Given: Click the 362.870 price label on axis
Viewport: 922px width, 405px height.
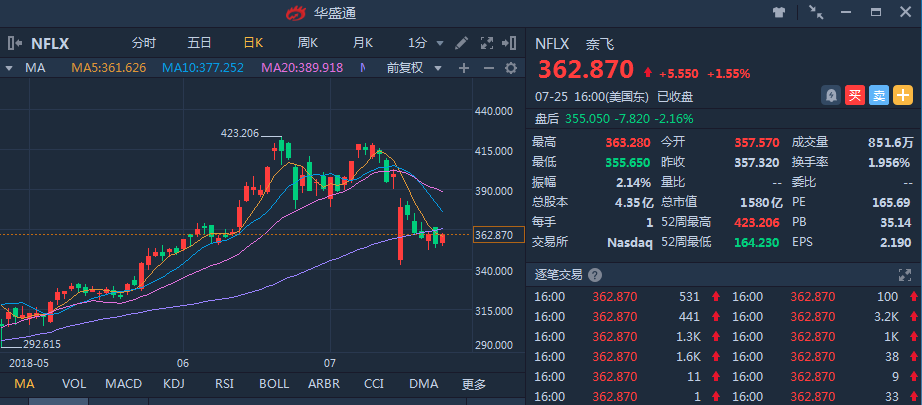Looking at the screenshot, I should [498, 235].
